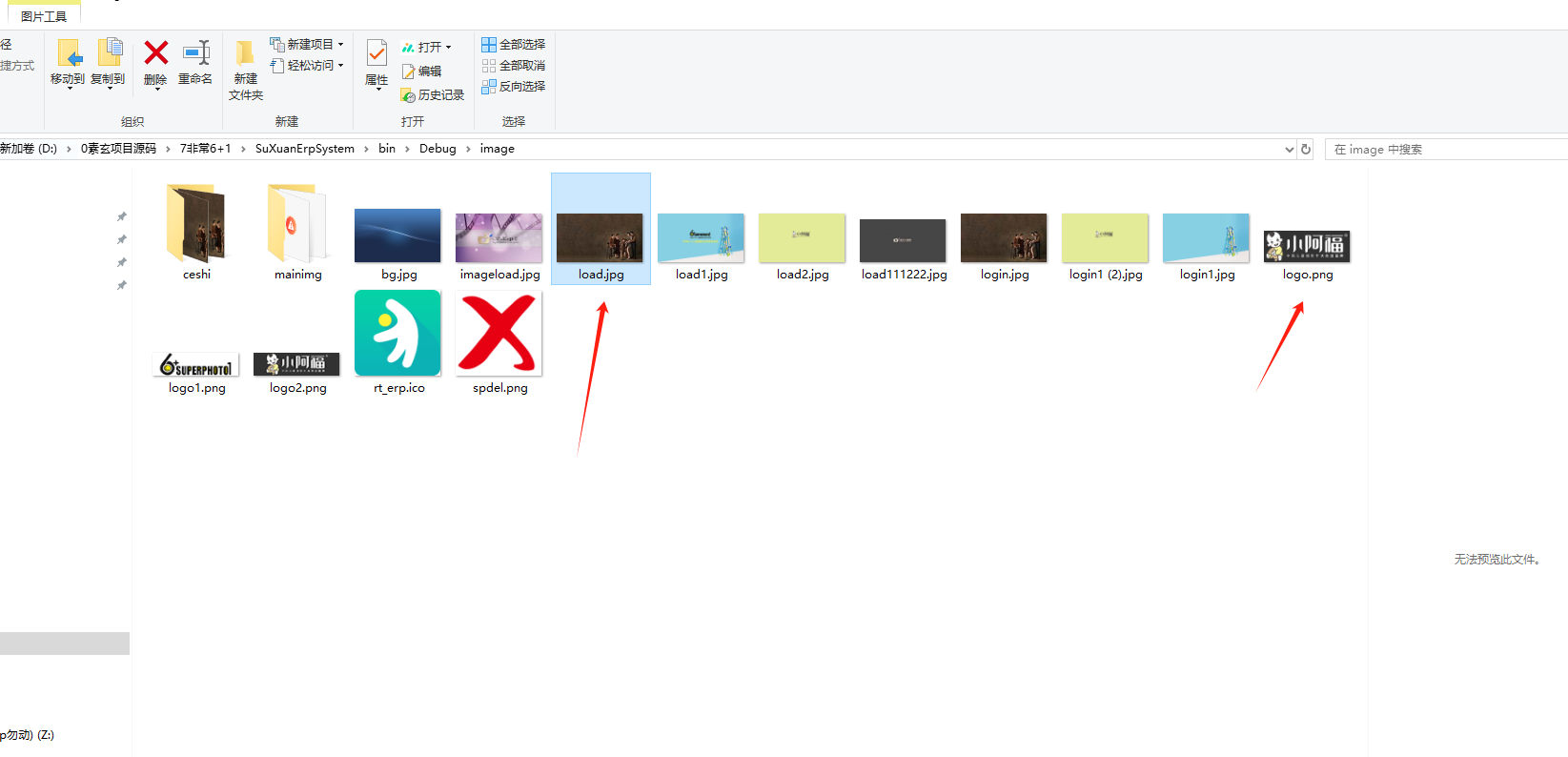Click the Move to (移动到) icon
The width and height of the screenshot is (1568, 757).
(68, 53)
